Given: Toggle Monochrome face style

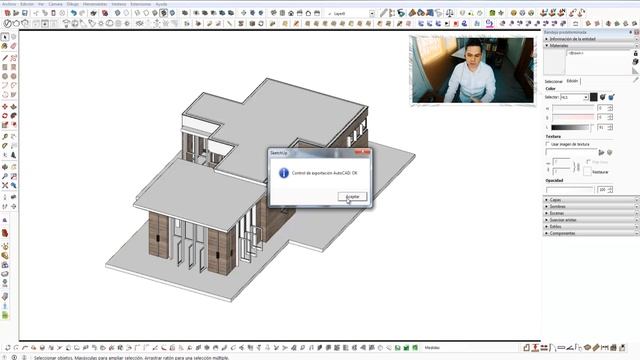Looking at the screenshot, I should coord(172,13).
